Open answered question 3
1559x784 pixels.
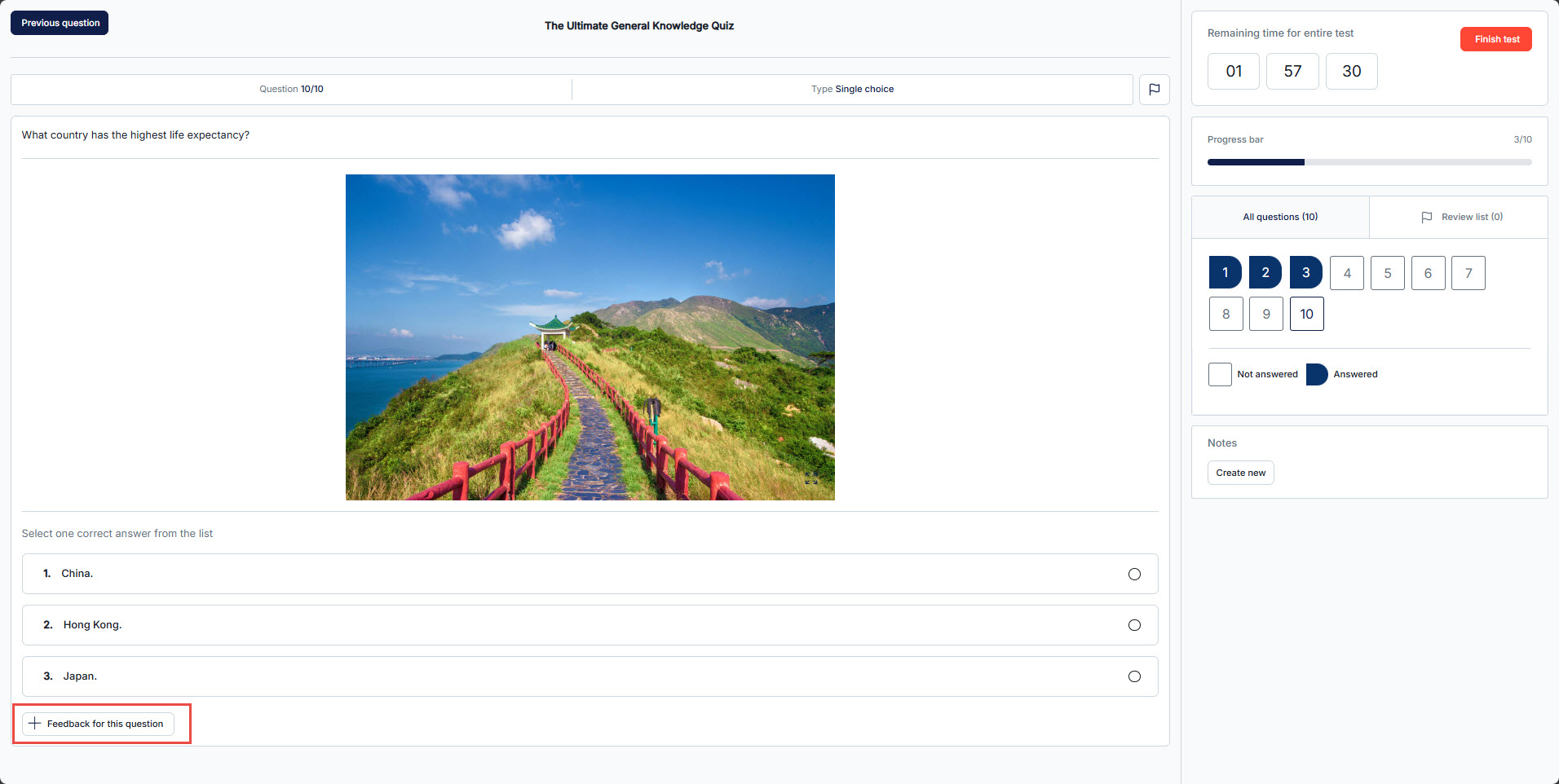[x=1305, y=273]
